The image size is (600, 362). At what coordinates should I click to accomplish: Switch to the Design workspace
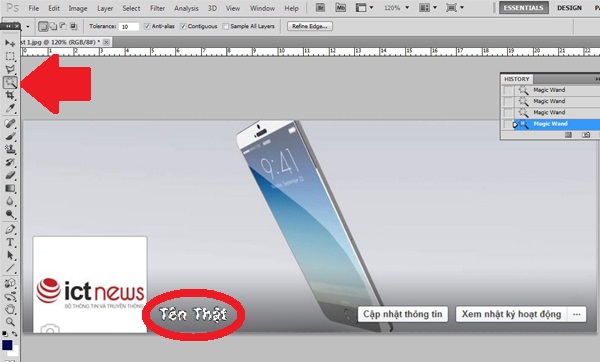tap(569, 8)
